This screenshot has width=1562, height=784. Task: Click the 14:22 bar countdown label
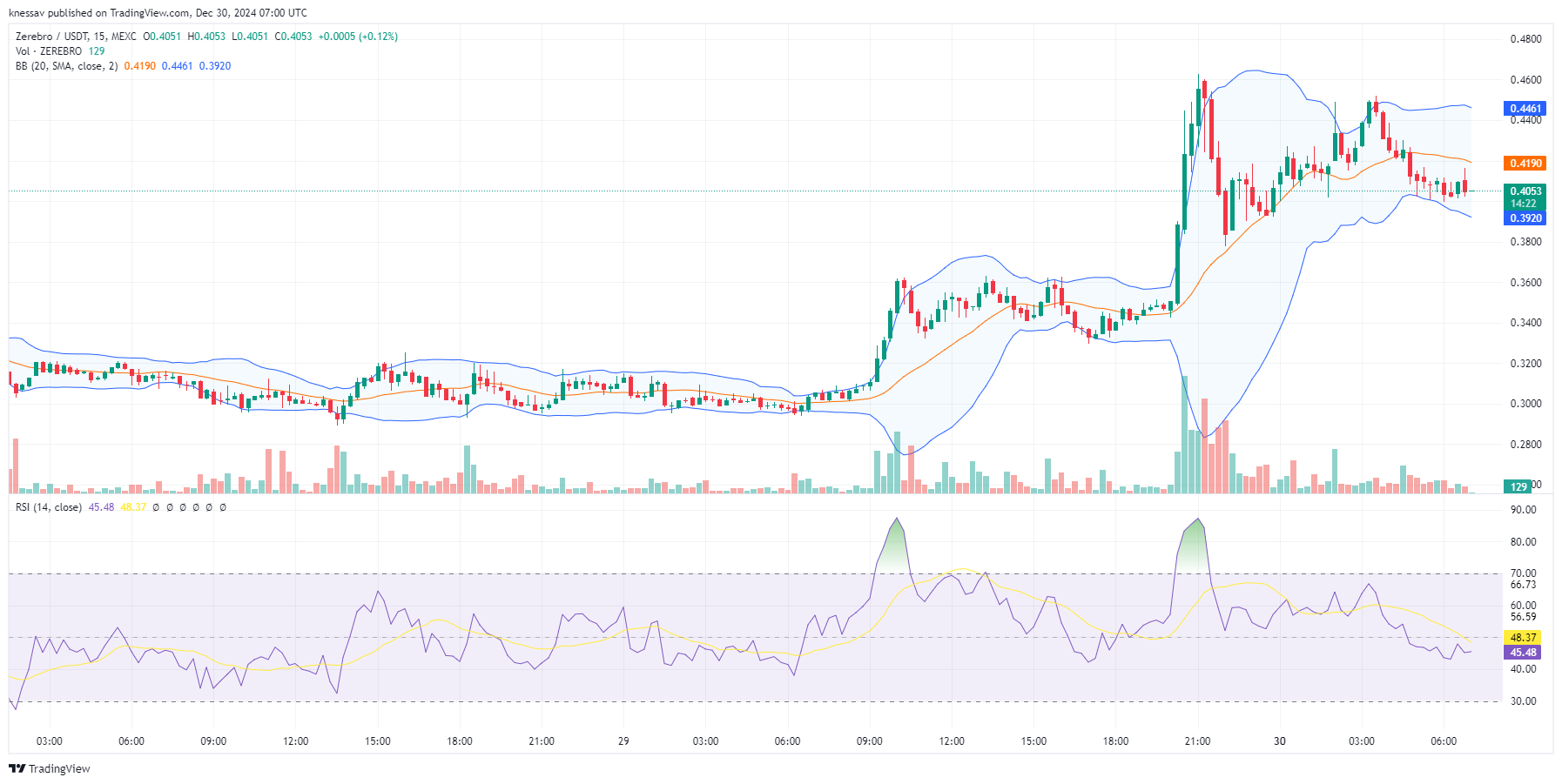1525,204
